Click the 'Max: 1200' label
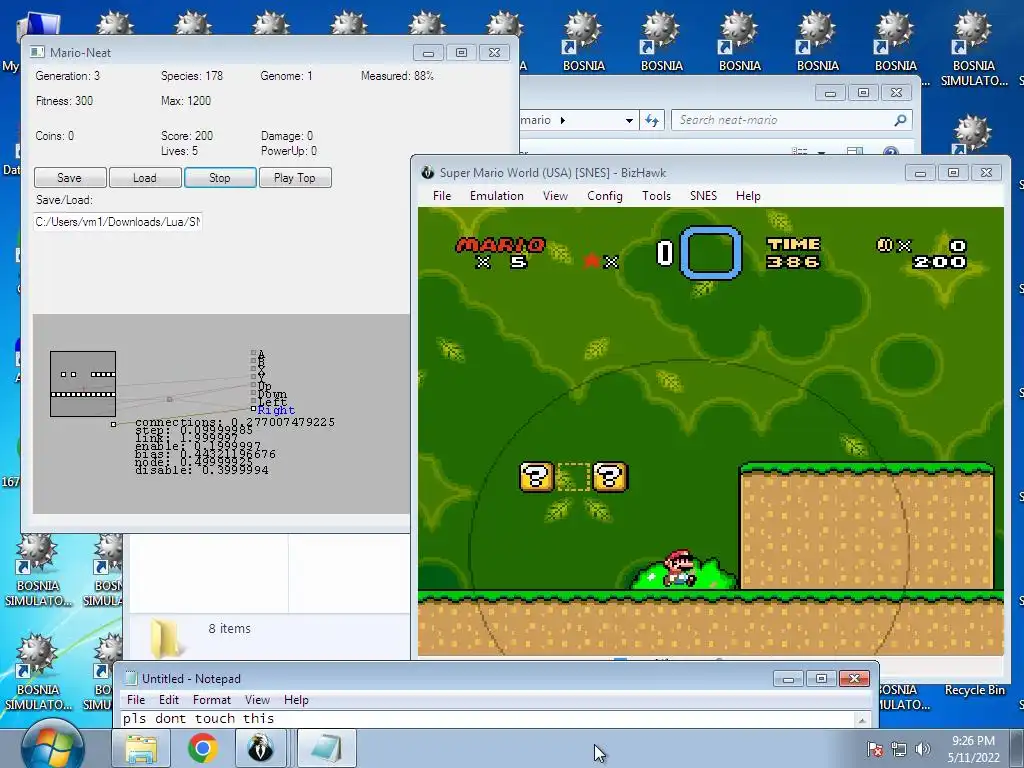1024x768 pixels. pos(185,101)
